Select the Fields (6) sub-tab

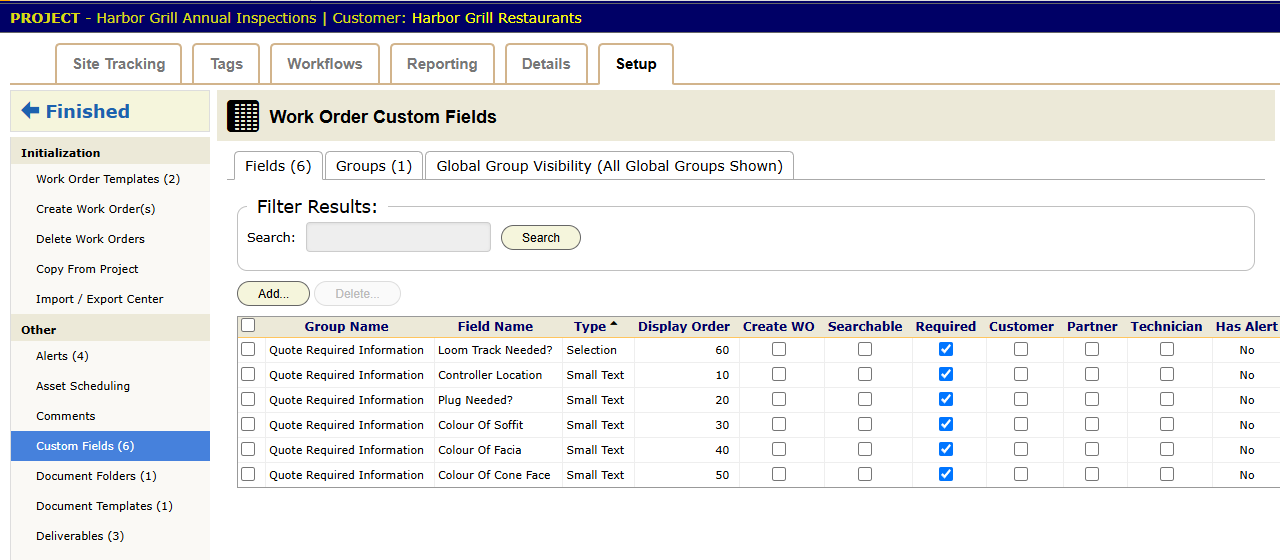point(278,166)
